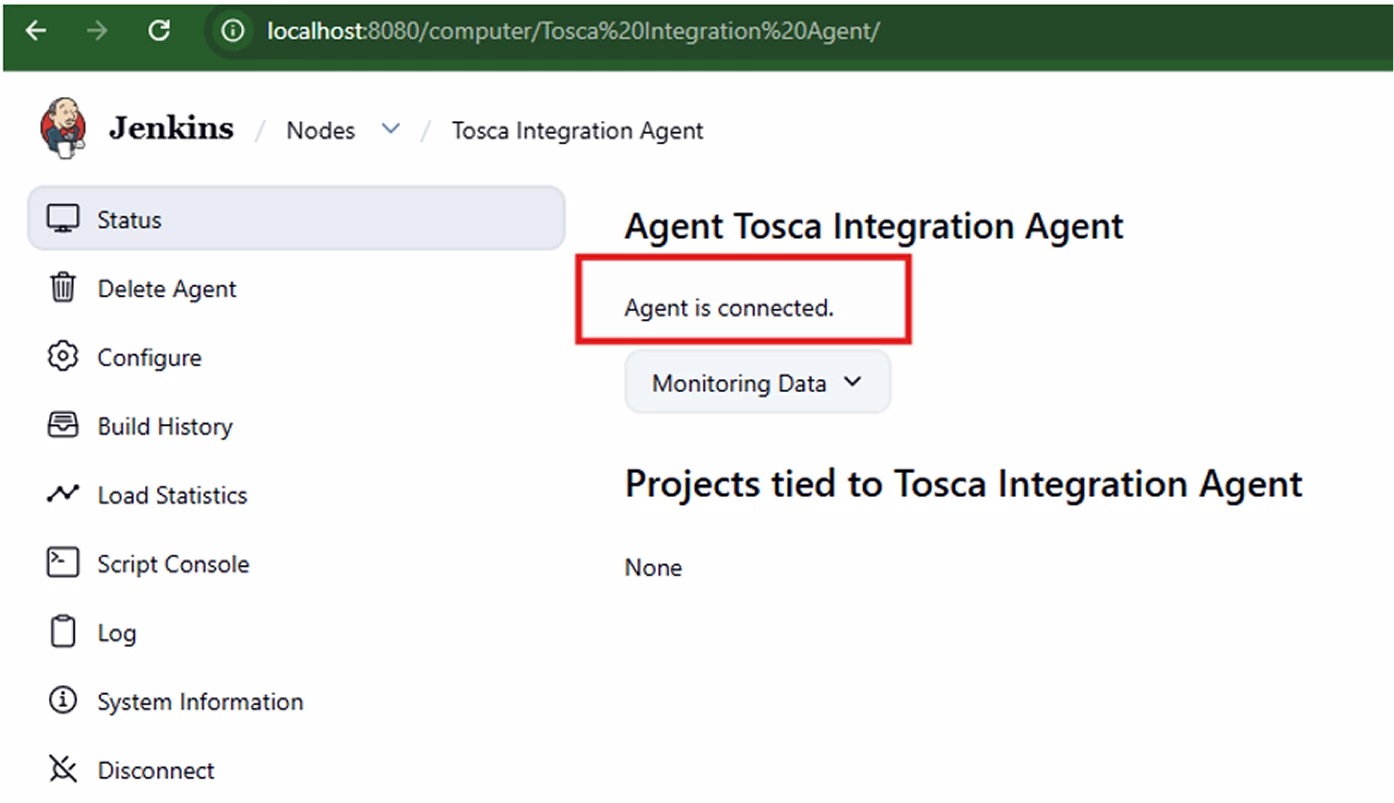Expand the Nodes breadcrumb dropdown chevron

coord(391,130)
